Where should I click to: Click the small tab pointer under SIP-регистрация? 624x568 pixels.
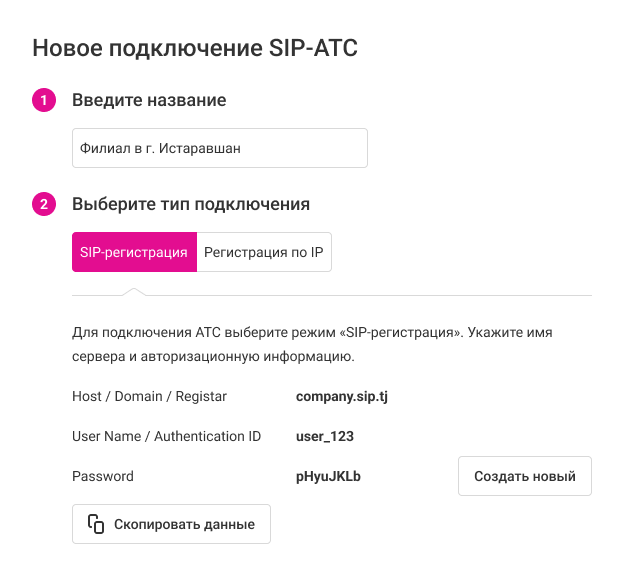click(x=133, y=291)
